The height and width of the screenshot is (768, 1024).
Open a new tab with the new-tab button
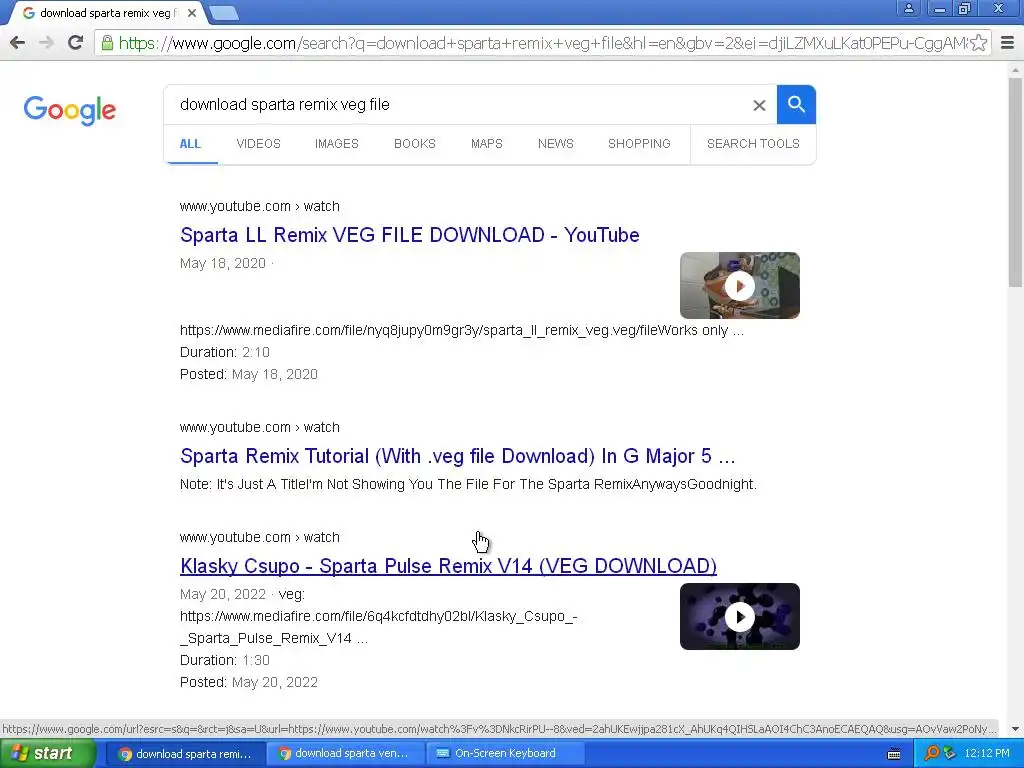point(224,13)
